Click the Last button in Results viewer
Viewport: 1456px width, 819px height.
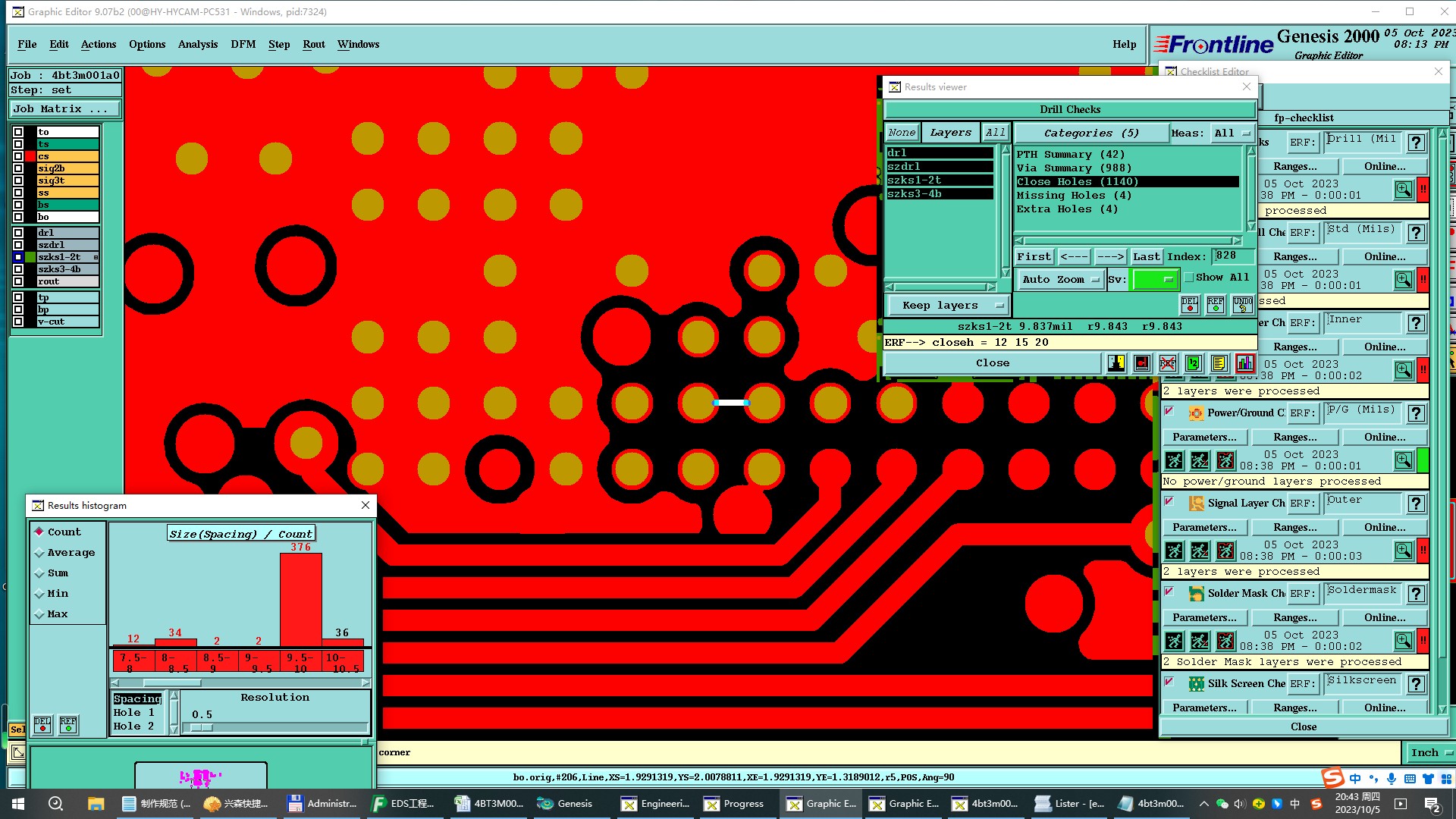pyautogui.click(x=1146, y=256)
